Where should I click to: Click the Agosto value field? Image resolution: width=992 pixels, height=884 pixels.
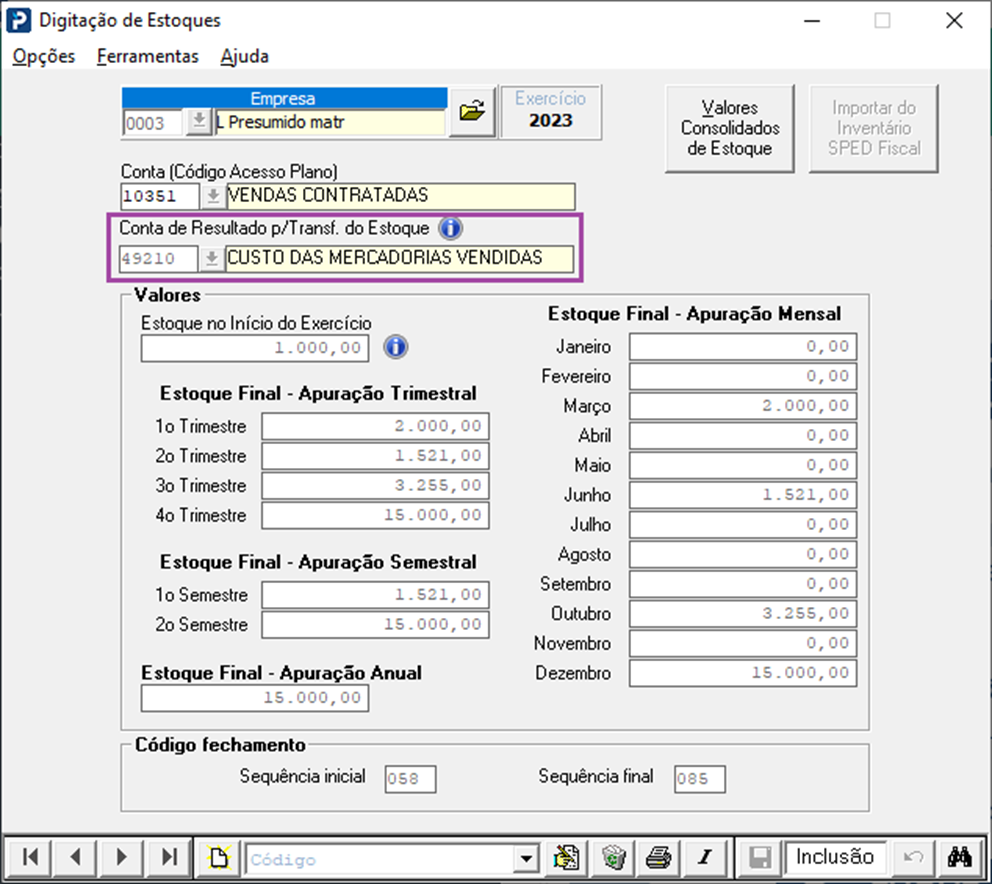(743, 554)
